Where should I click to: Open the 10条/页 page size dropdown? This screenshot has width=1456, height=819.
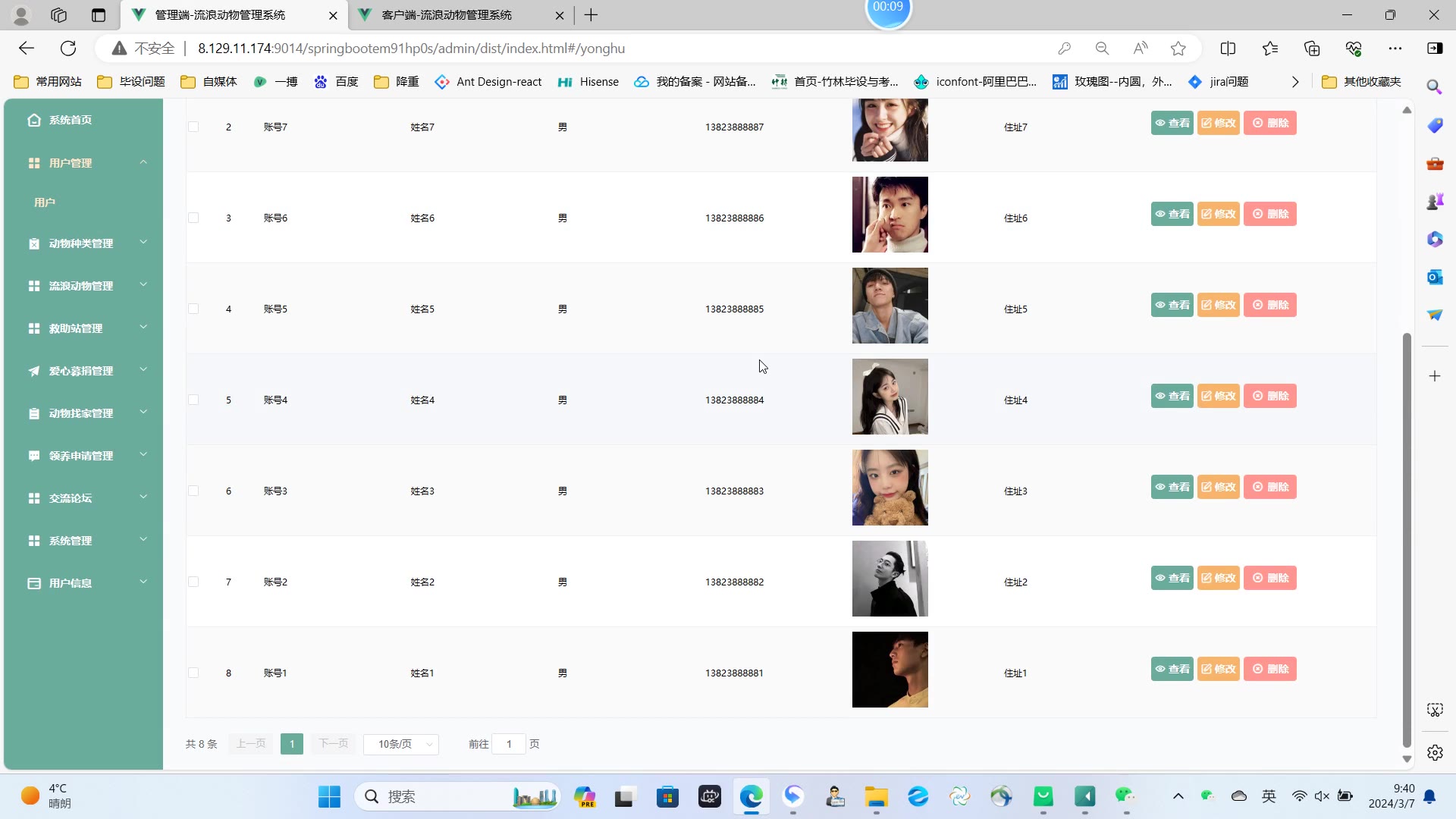pos(401,744)
